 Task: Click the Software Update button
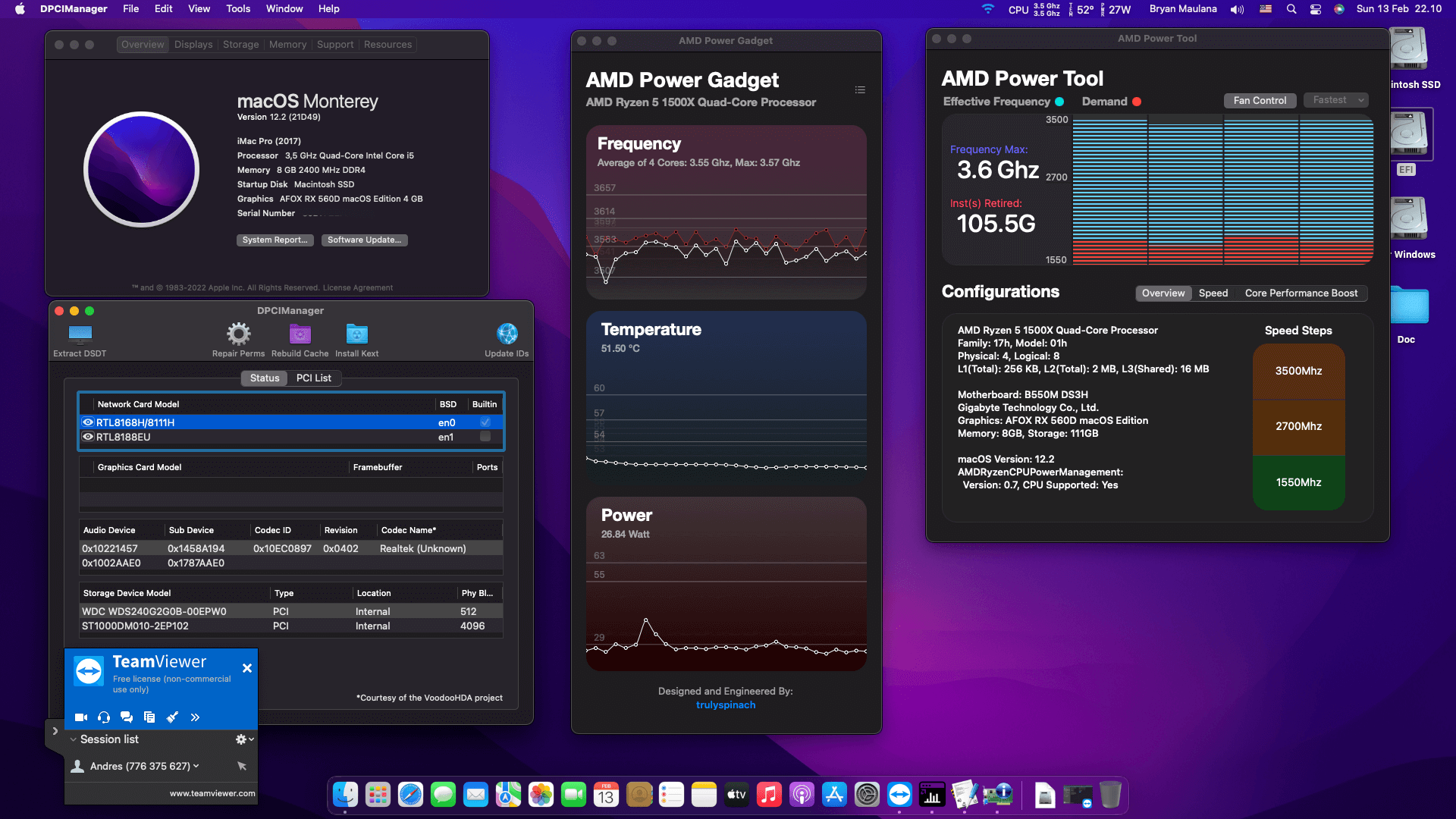365,240
